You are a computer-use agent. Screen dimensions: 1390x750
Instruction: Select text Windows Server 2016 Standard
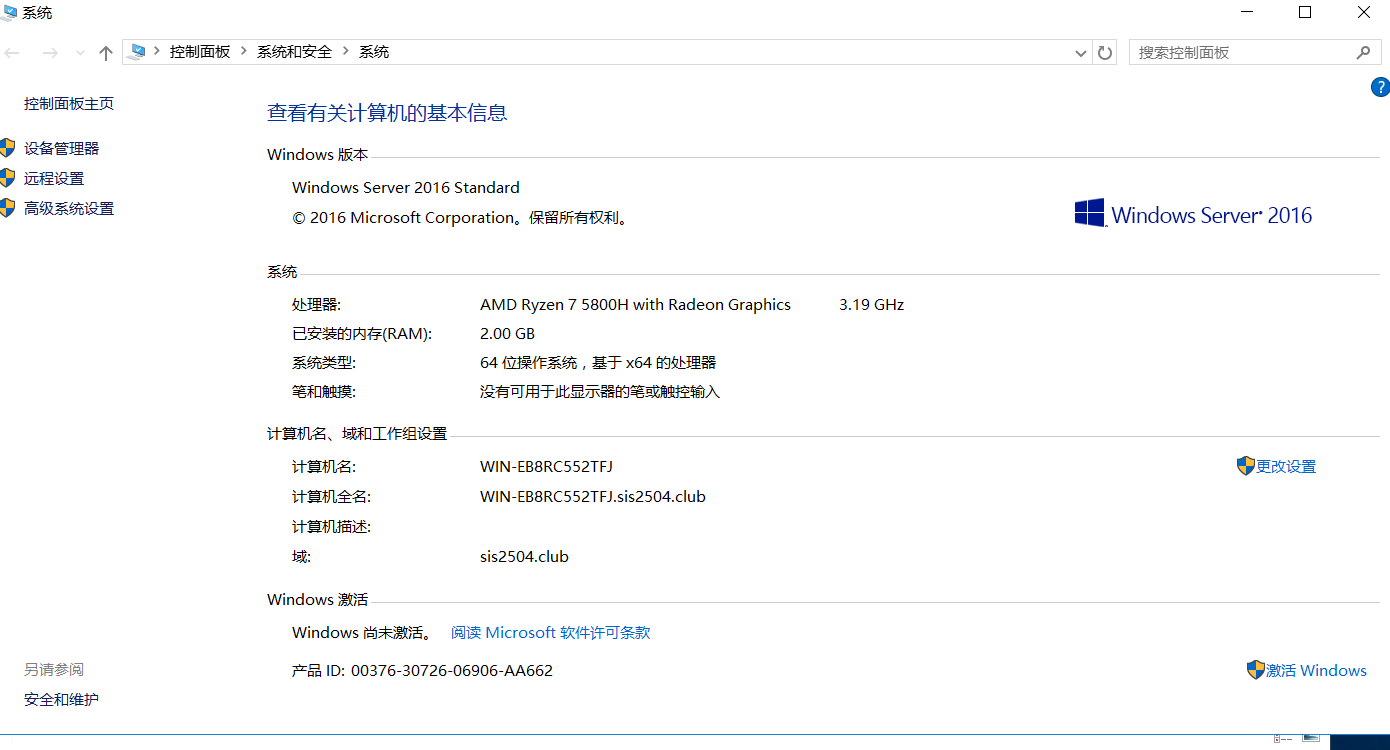405,188
